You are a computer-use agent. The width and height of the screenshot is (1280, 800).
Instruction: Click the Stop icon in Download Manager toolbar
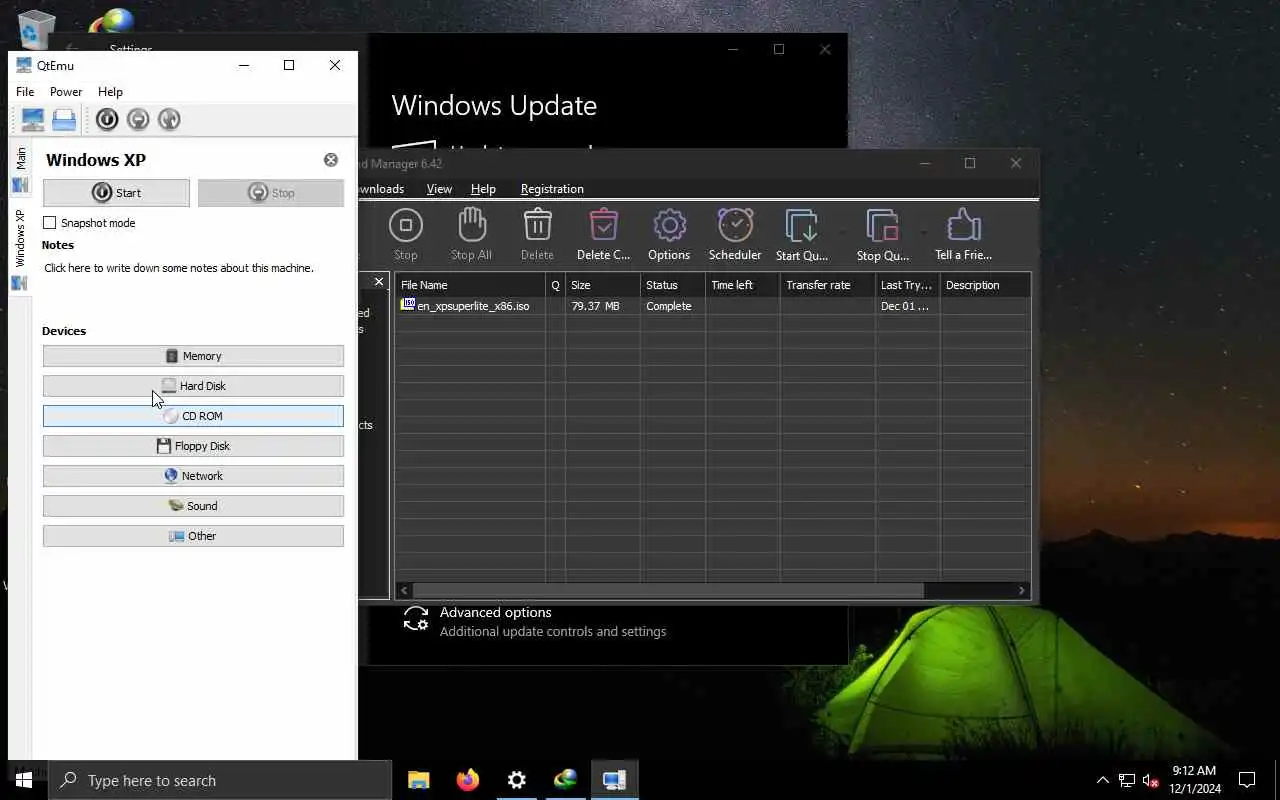coord(406,235)
